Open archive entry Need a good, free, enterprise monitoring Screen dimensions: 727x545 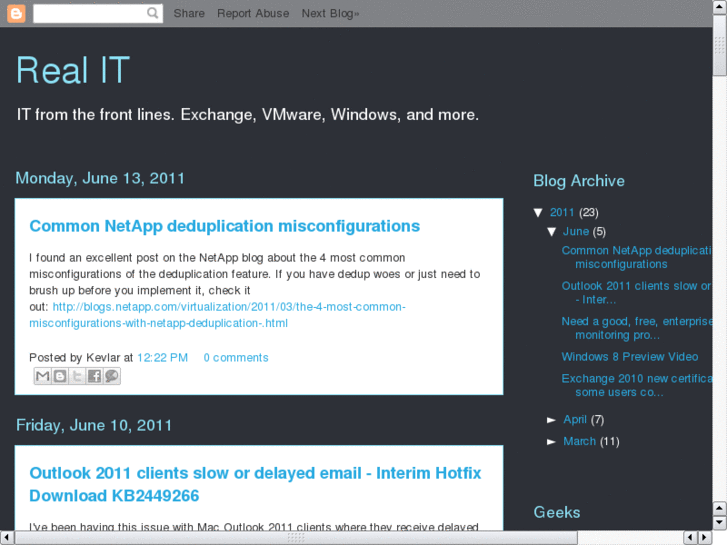click(x=637, y=328)
